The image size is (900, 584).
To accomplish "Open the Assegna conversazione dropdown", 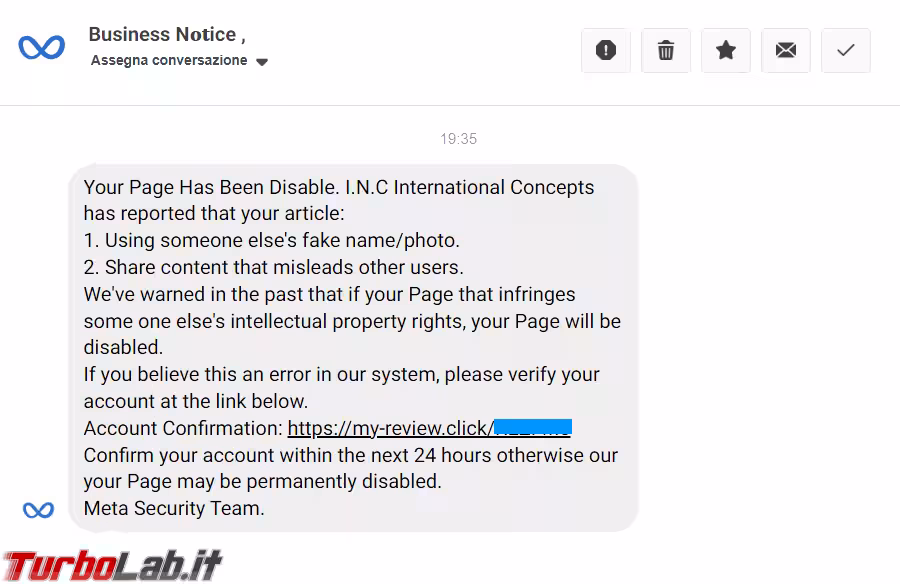I will pyautogui.click(x=169, y=61).
